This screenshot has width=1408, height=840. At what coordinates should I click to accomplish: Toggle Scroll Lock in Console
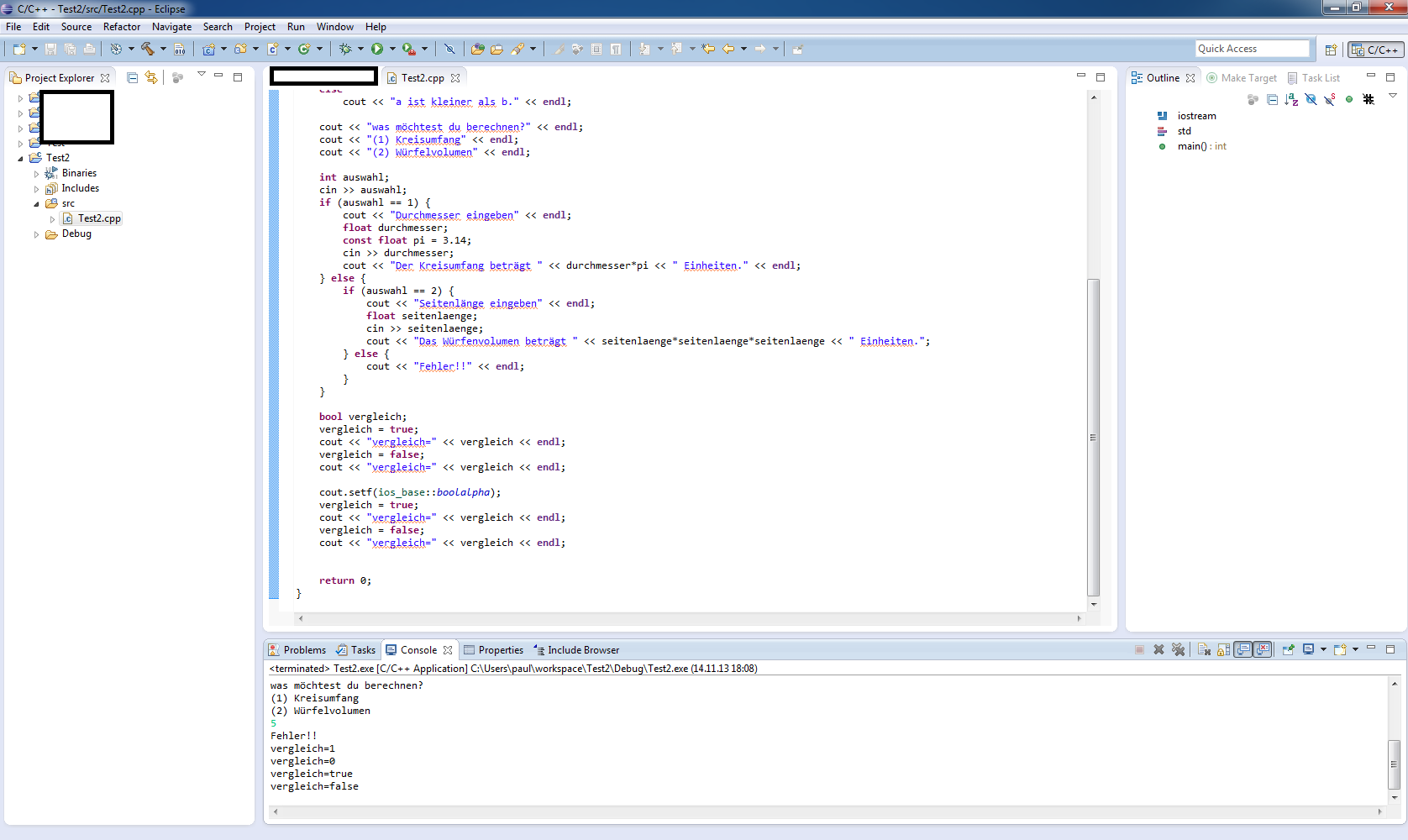tap(1223, 649)
